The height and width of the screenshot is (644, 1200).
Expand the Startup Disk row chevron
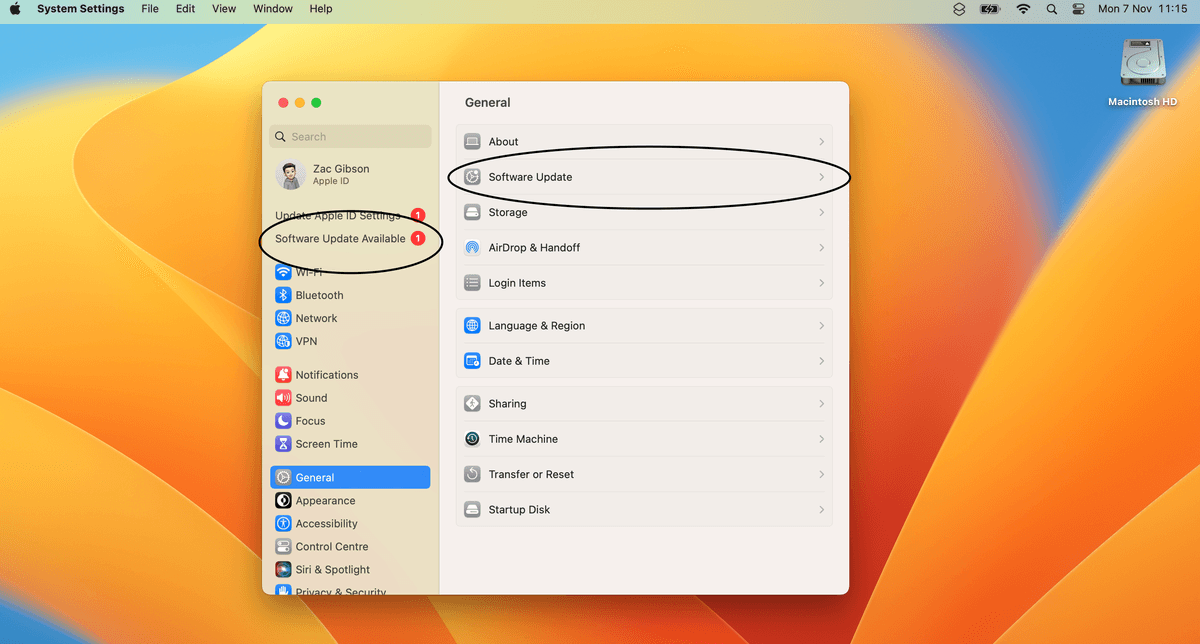tap(822, 510)
